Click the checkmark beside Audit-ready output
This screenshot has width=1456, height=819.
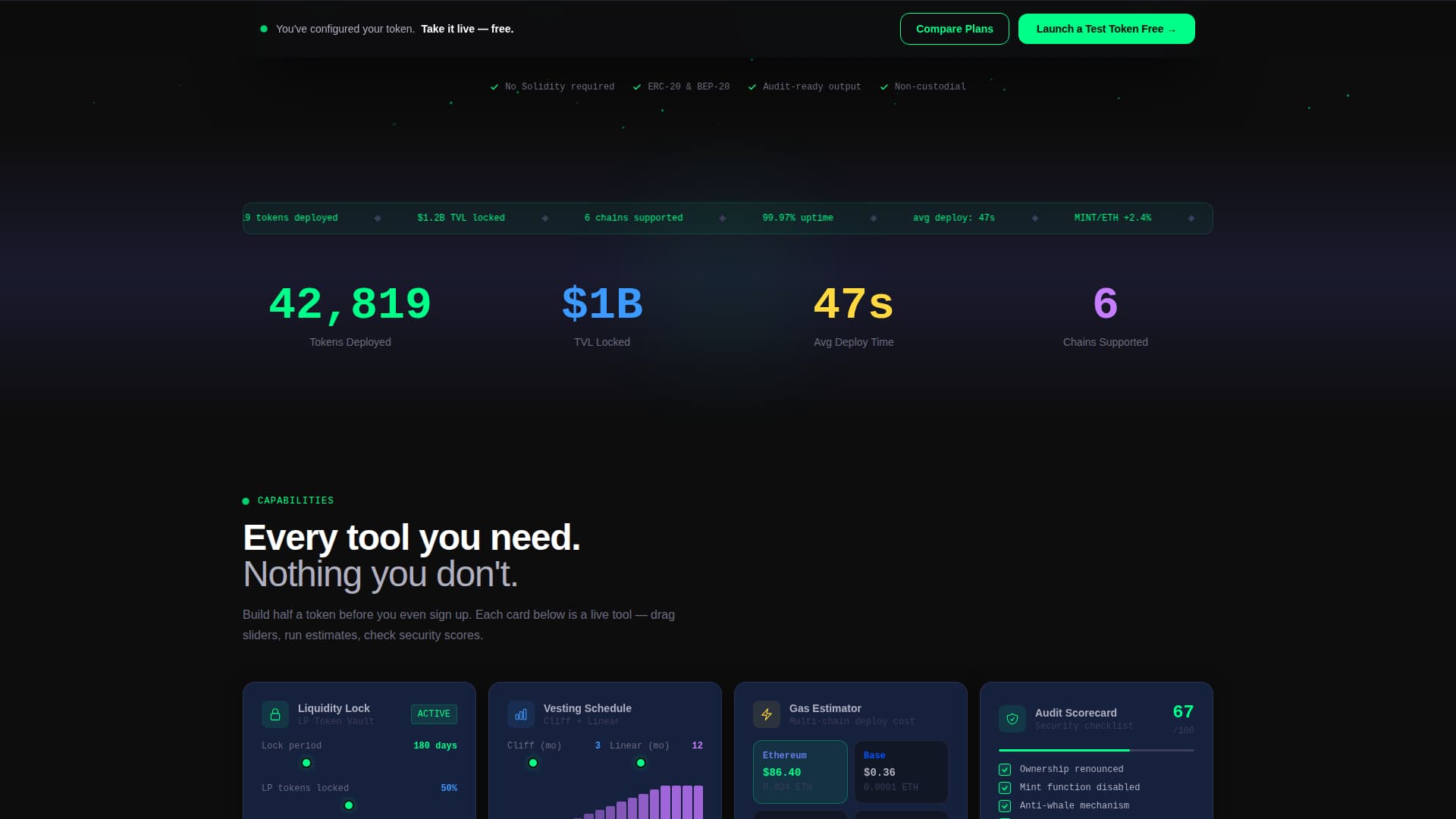point(752,87)
